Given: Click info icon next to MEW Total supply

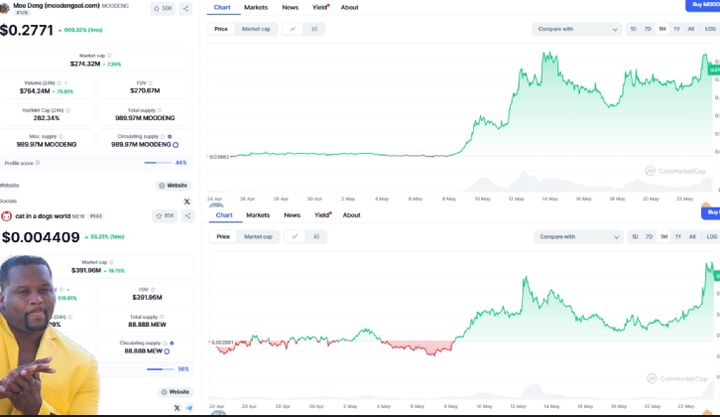Looking at the screenshot, I should coord(162,317).
